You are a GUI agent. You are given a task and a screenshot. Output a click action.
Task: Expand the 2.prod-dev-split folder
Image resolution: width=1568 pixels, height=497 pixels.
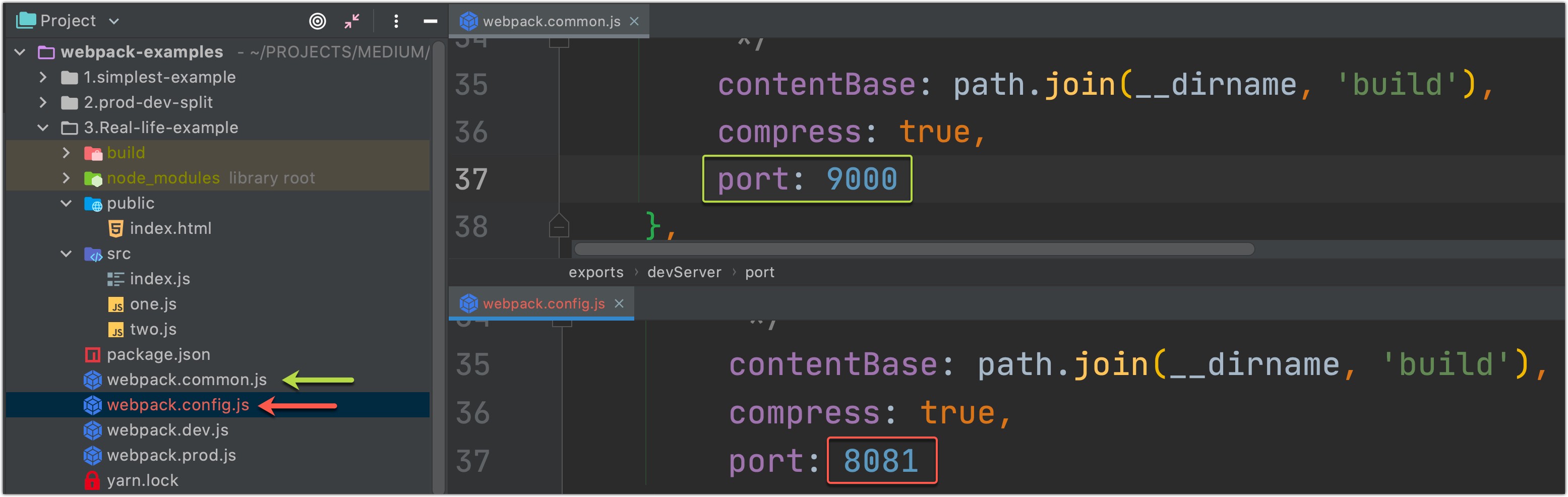43,102
